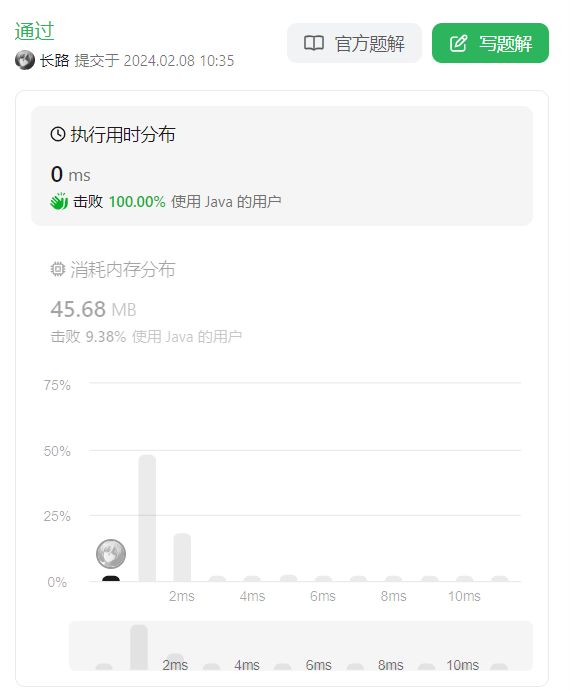570x691 pixels.
Task: Click the 长路 user avatar
Action: pos(25,60)
